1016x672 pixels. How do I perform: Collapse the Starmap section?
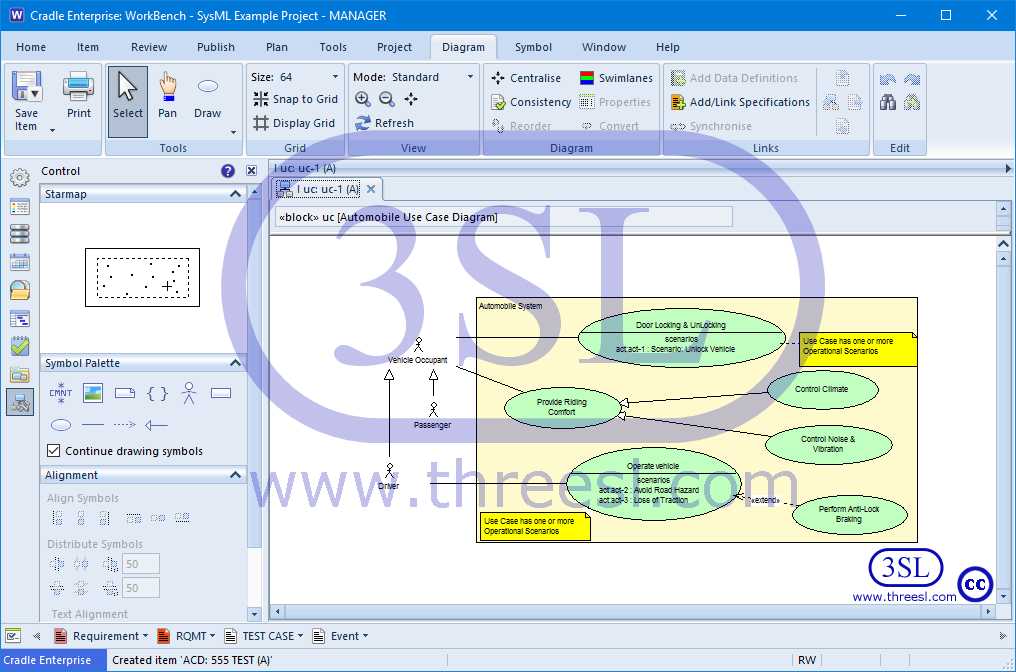(235, 194)
